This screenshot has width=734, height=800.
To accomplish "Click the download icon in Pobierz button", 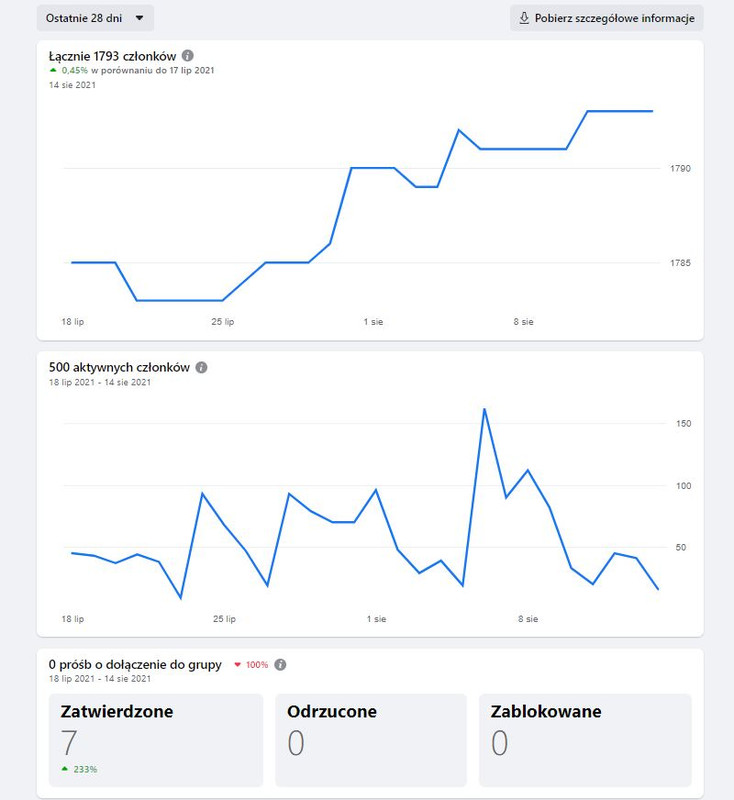I will [x=524, y=18].
